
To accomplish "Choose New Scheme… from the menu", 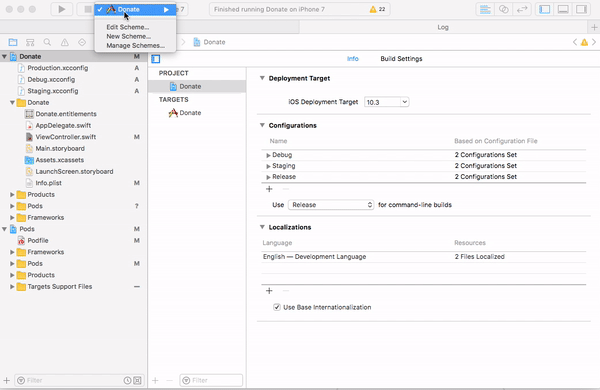I will 129,36.
